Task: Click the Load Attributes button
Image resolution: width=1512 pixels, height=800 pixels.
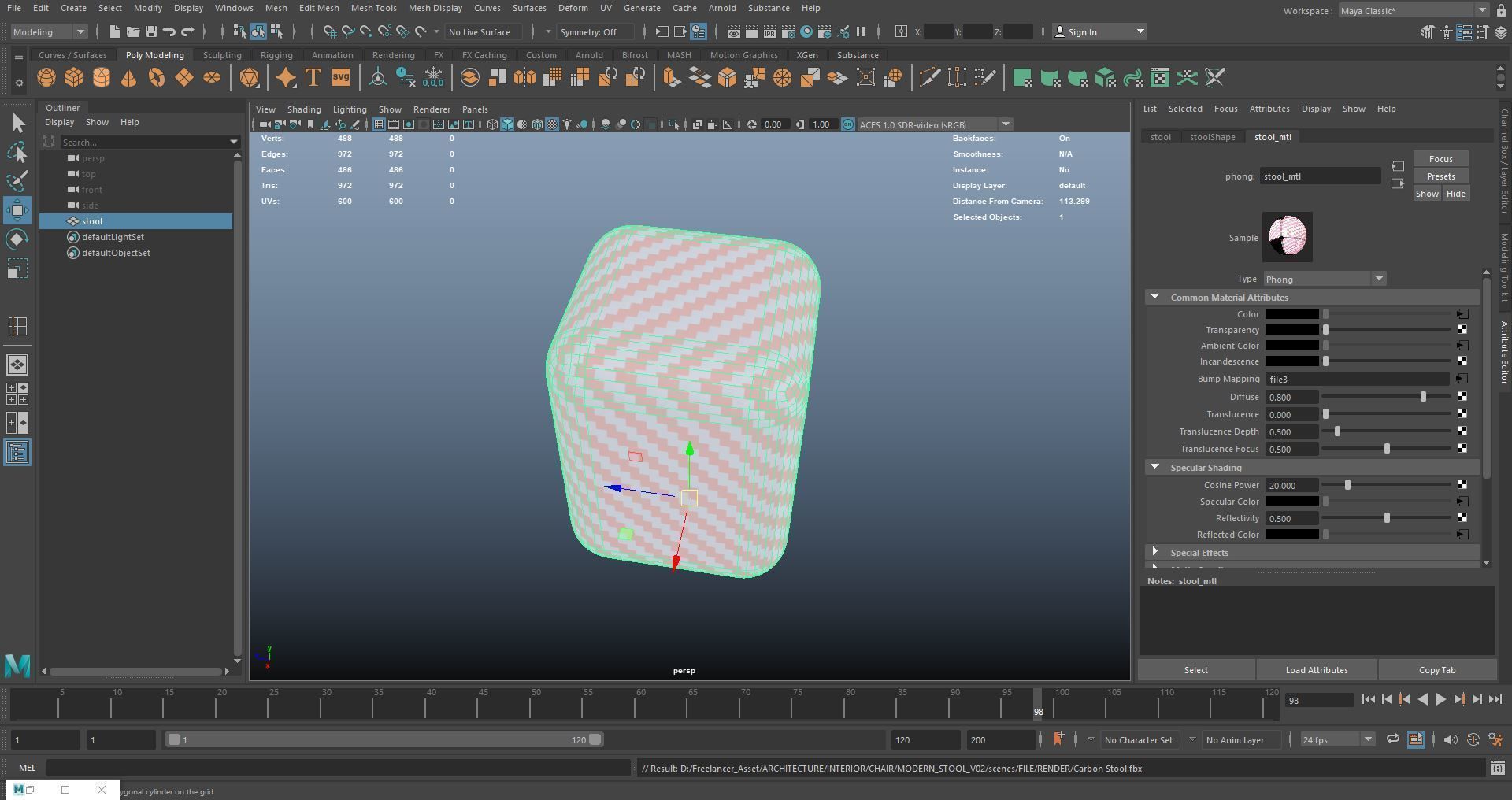Action: [1317, 670]
